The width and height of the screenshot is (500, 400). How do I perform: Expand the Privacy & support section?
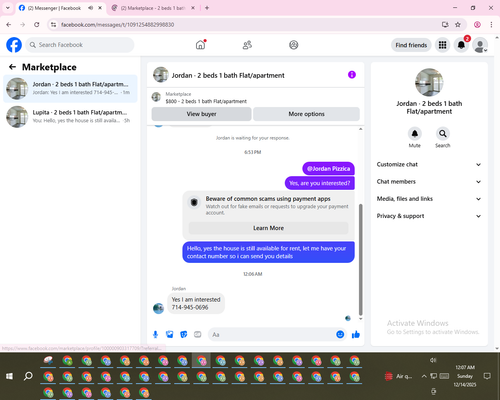(x=429, y=216)
